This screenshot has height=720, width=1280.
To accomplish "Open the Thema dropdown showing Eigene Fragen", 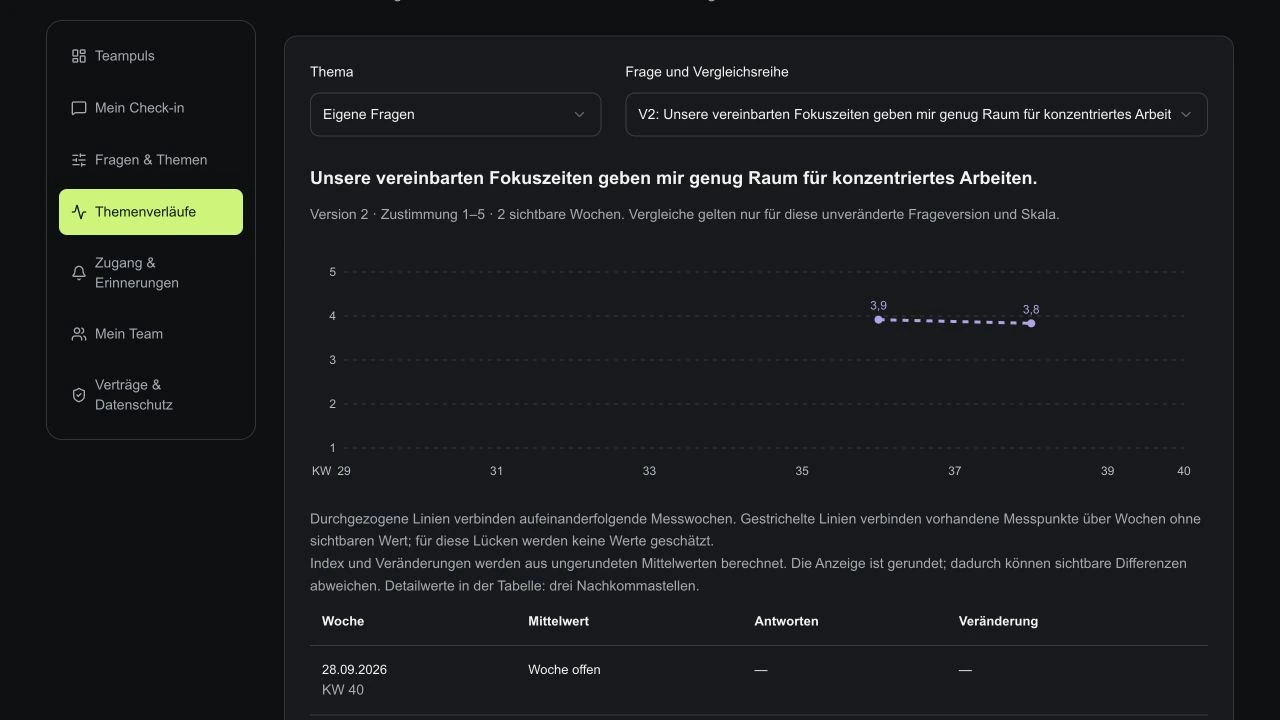I will coord(455,114).
